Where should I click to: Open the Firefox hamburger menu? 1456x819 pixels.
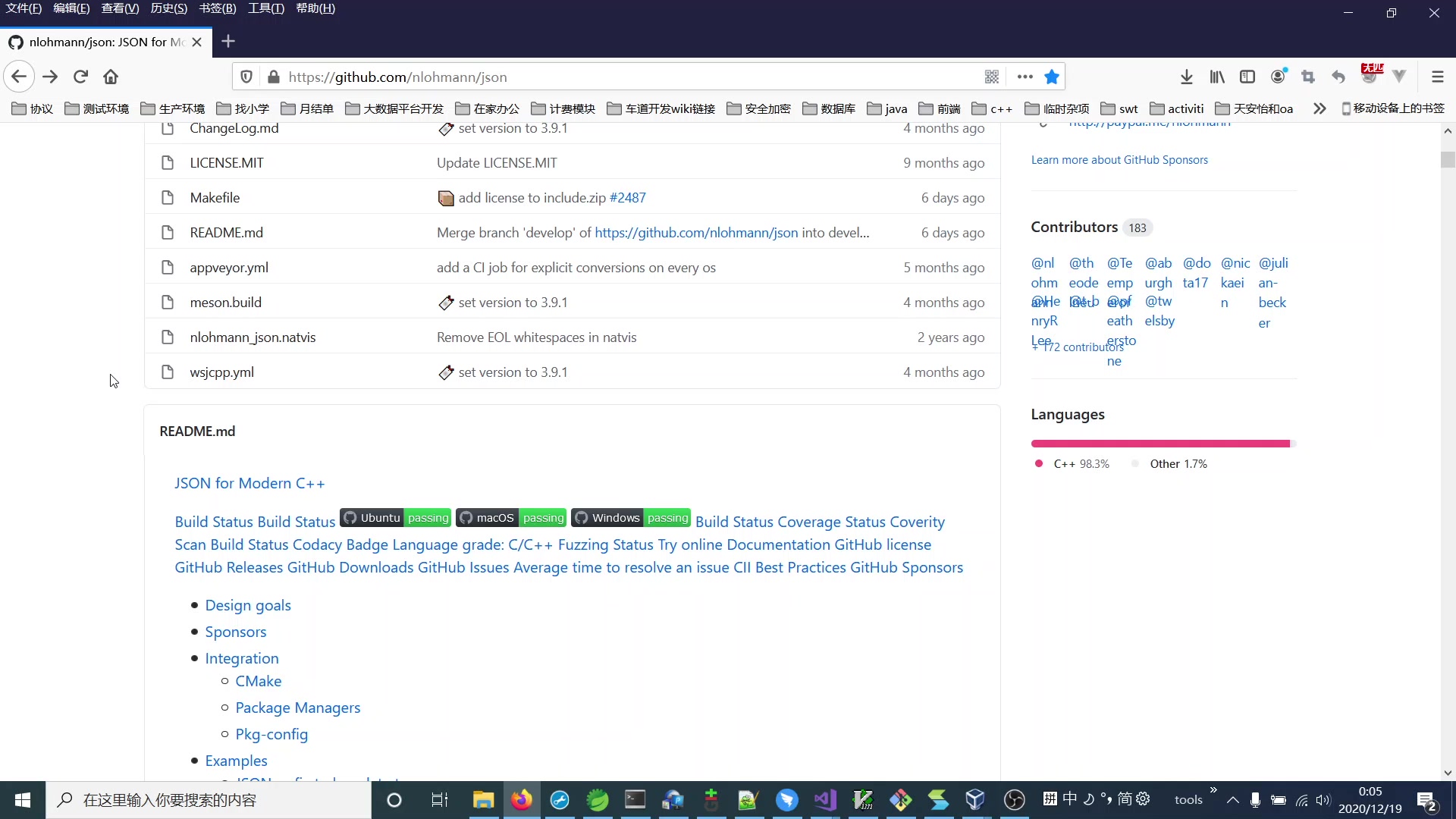(x=1437, y=77)
